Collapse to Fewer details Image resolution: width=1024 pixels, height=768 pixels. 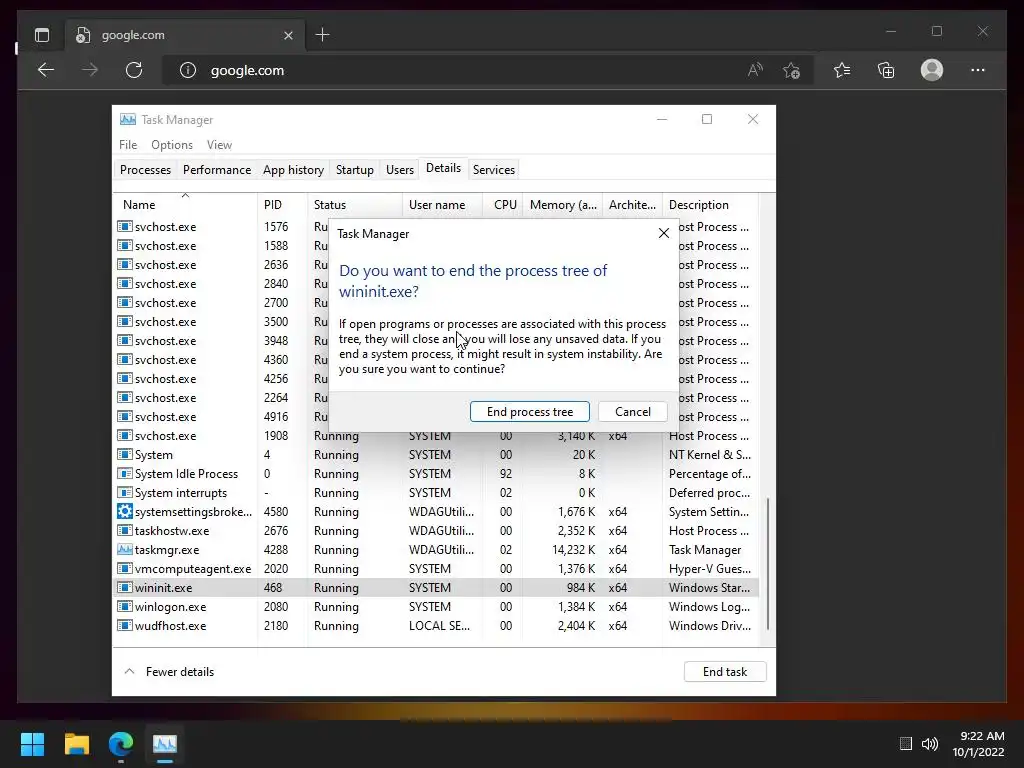(169, 671)
